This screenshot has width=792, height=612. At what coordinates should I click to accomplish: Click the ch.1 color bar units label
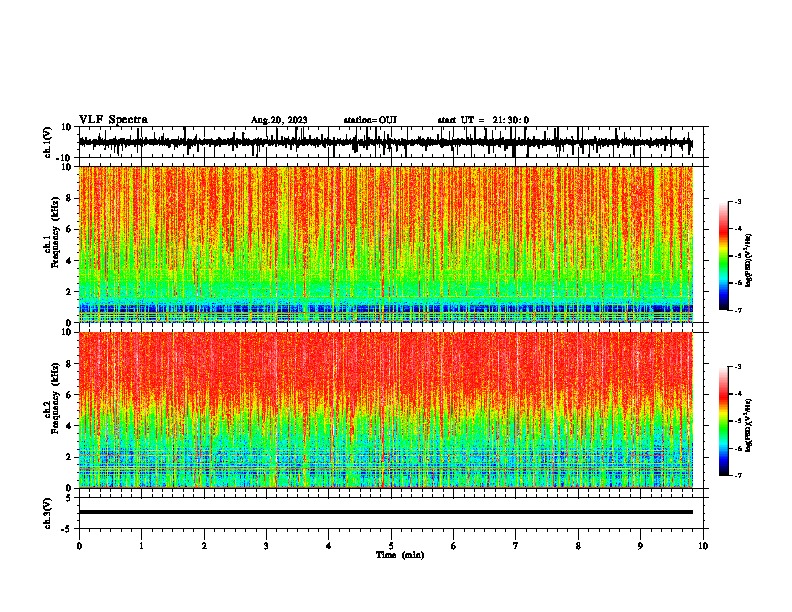(748, 261)
